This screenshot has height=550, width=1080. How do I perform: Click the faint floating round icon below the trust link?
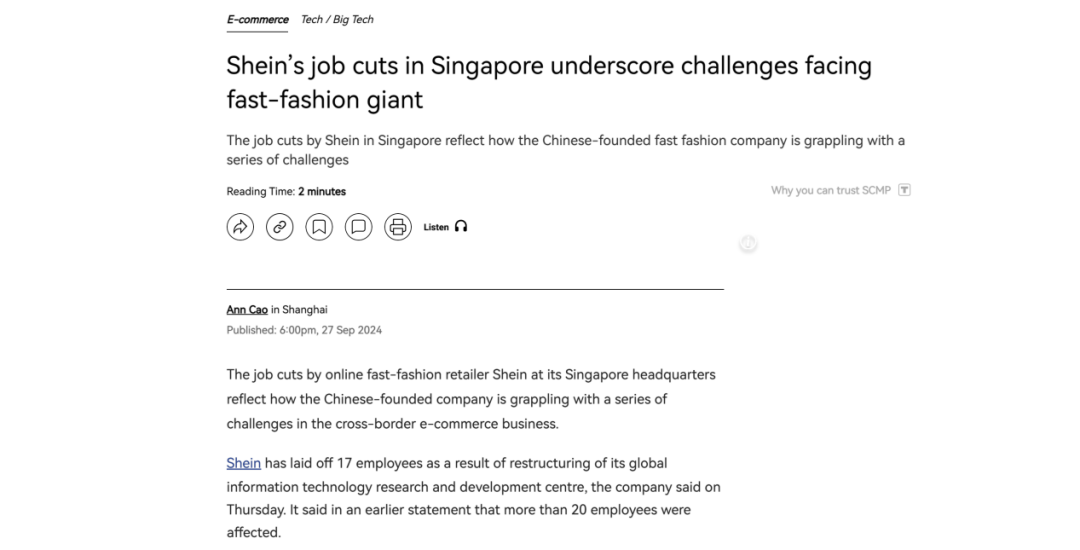748,243
